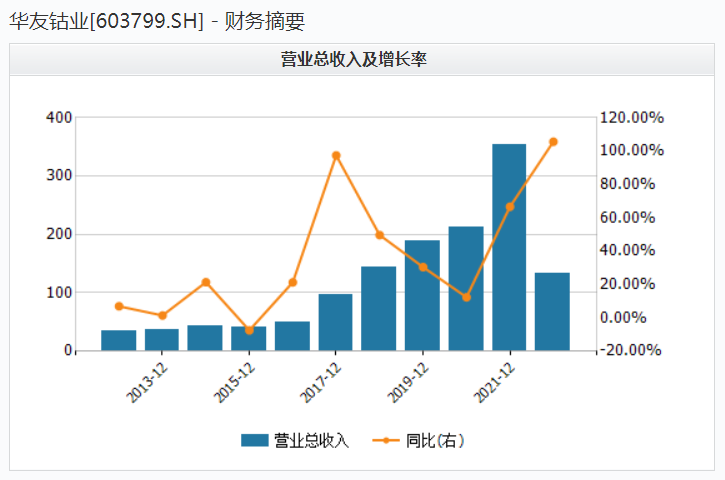725x480 pixels.
Task: Click the 2013-12 revenue bar
Action: coord(161,339)
